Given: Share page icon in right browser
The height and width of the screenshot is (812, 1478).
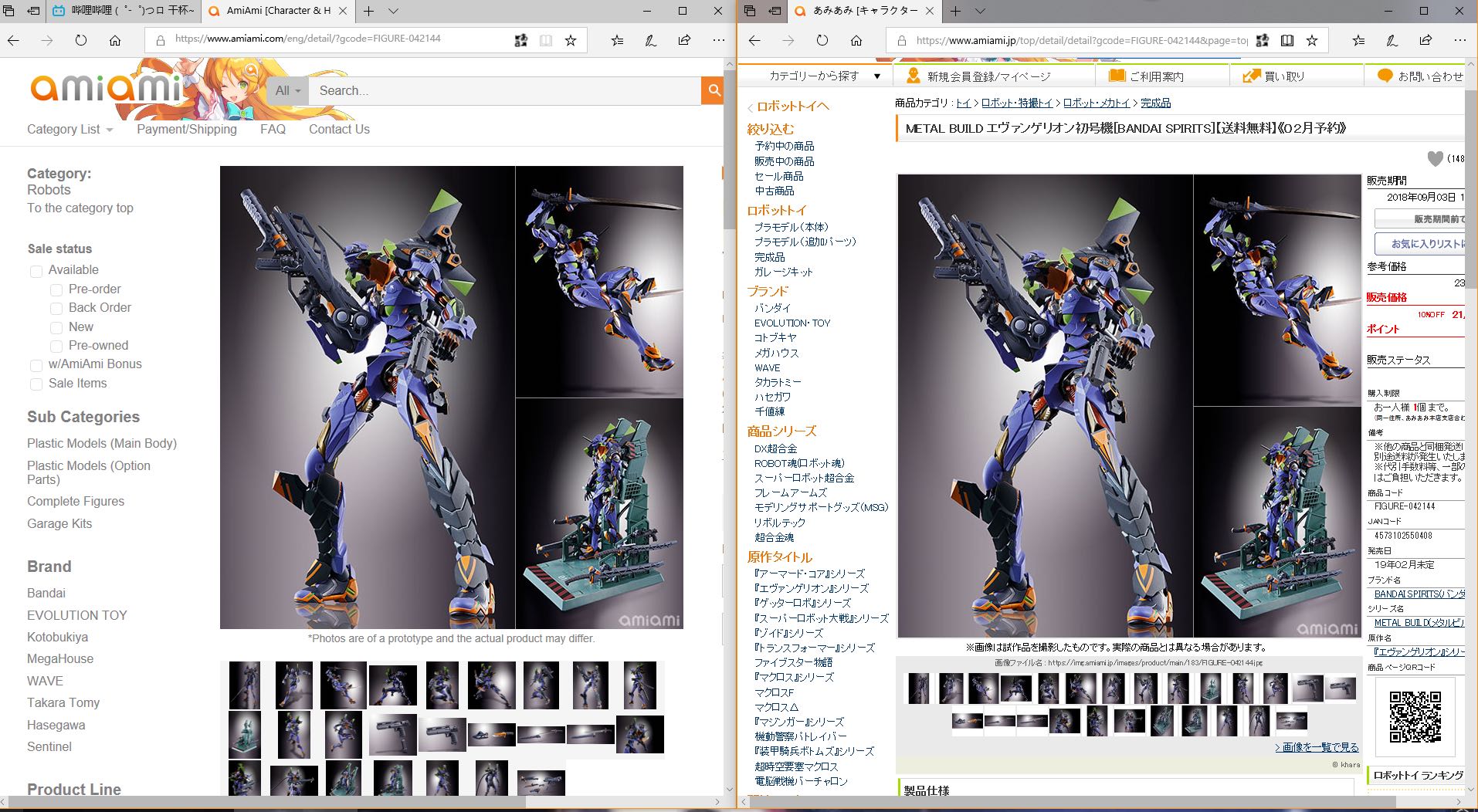Looking at the screenshot, I should click(1425, 40).
